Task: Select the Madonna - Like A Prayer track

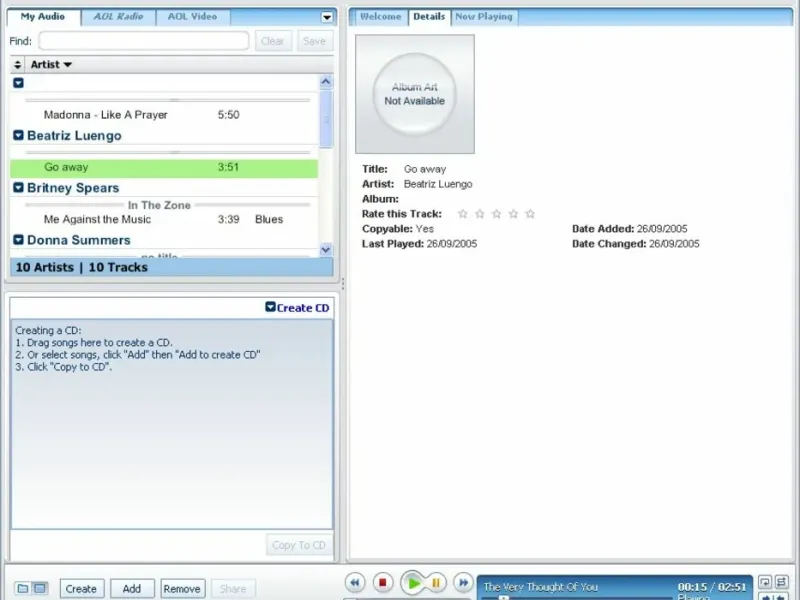Action: 164,115
